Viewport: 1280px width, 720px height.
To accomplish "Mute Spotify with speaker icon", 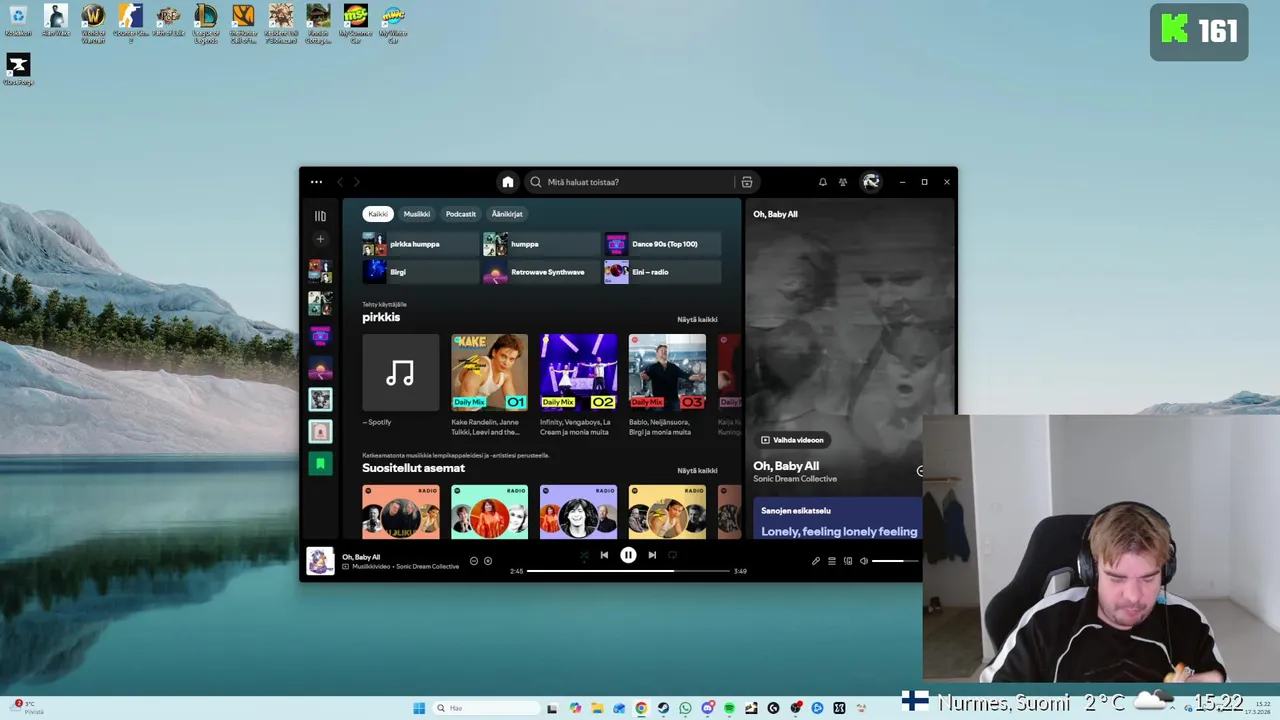I will point(864,561).
